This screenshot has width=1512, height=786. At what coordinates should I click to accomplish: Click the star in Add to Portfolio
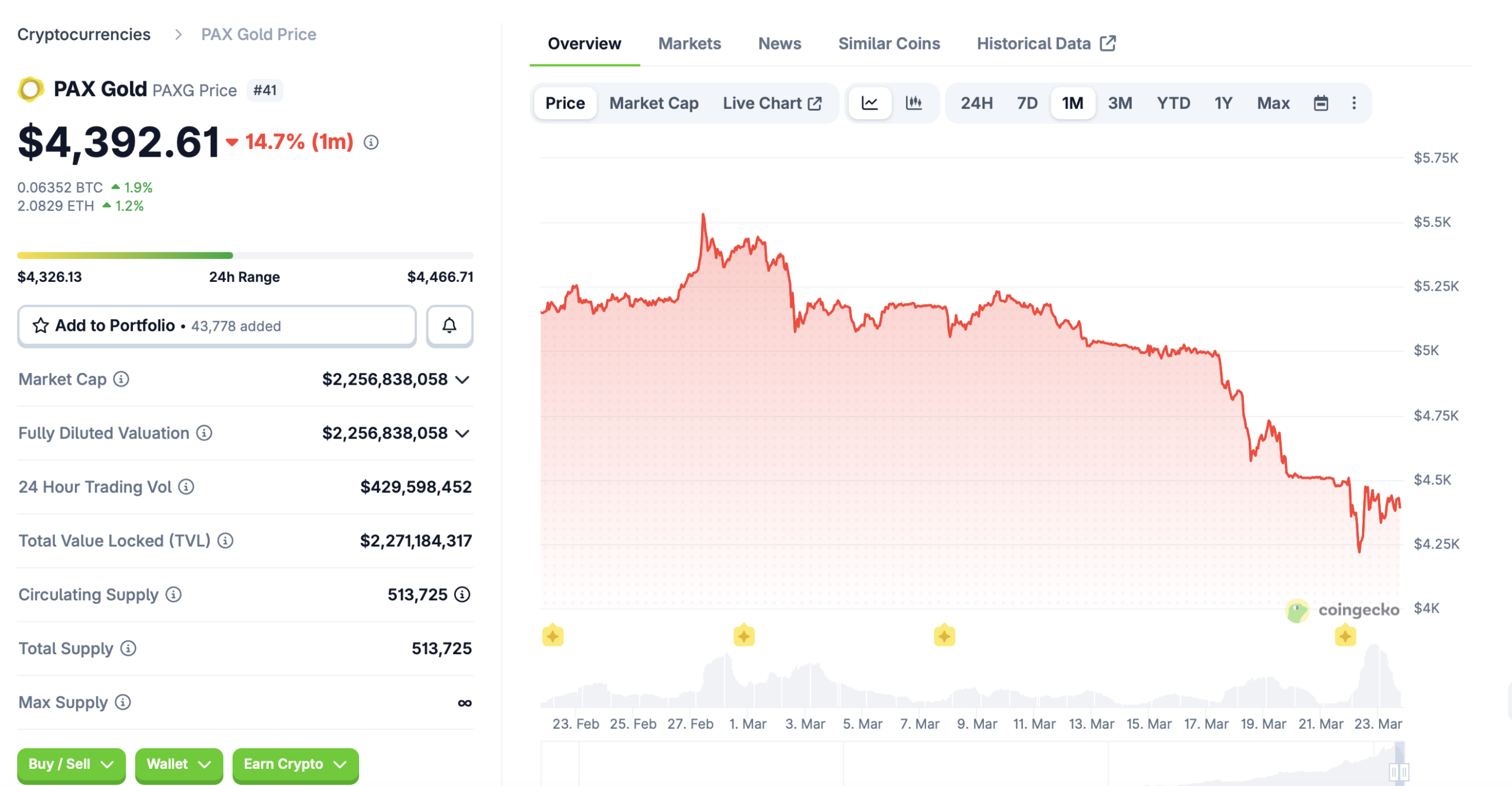coord(40,326)
